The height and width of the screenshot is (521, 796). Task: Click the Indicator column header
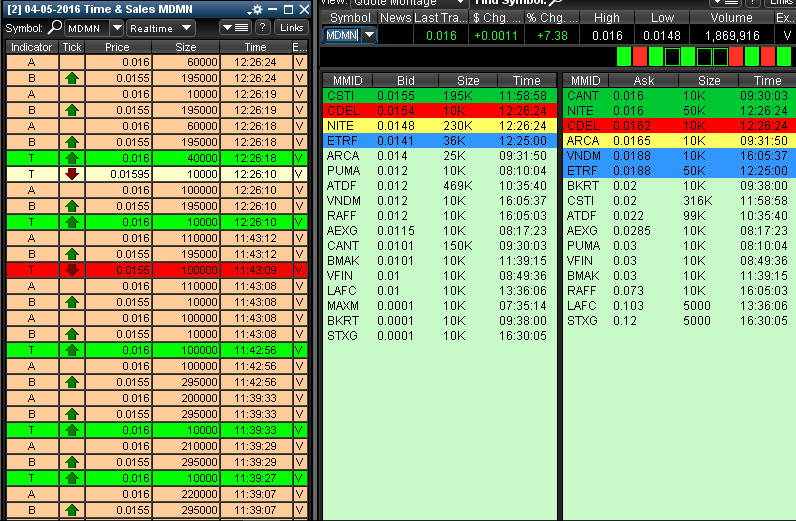tap(32, 47)
